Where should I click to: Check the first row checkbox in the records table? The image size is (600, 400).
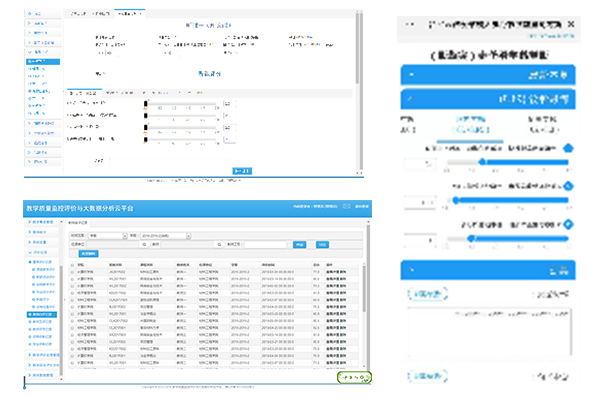[x=71, y=271]
